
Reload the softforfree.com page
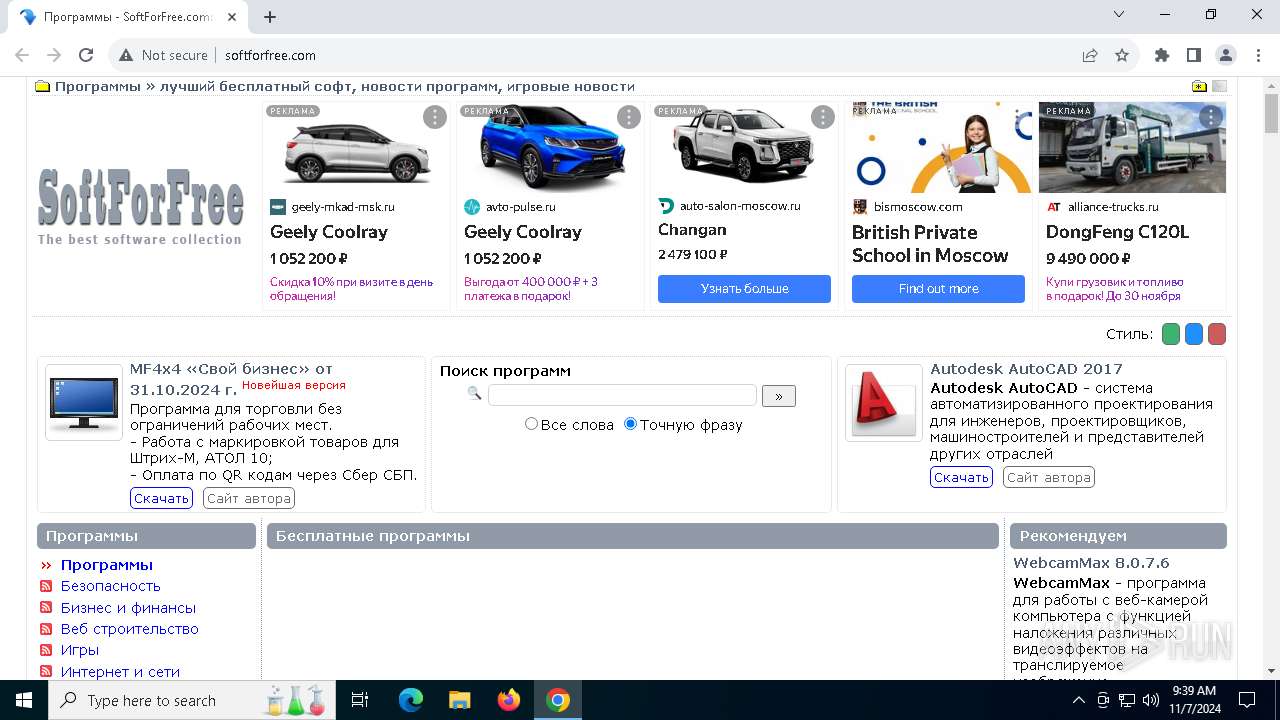pos(86,55)
